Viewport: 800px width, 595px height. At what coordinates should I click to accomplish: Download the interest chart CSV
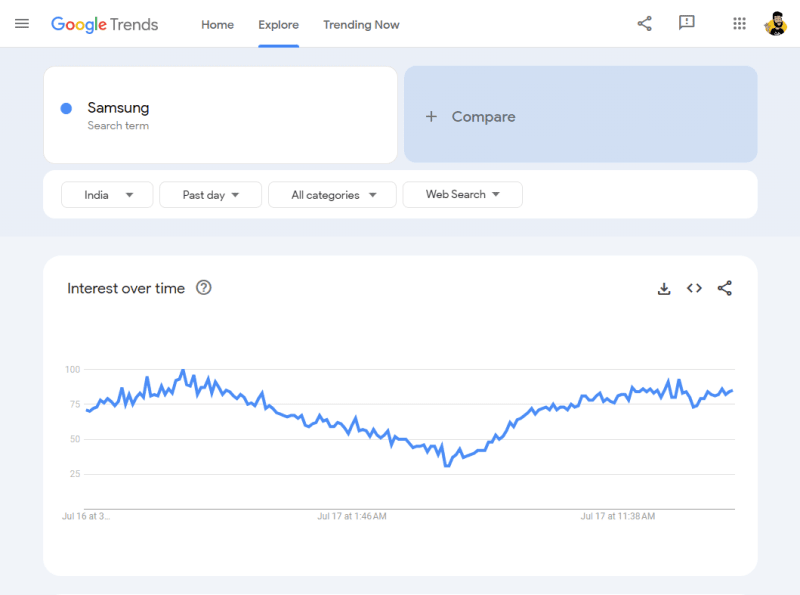(664, 289)
